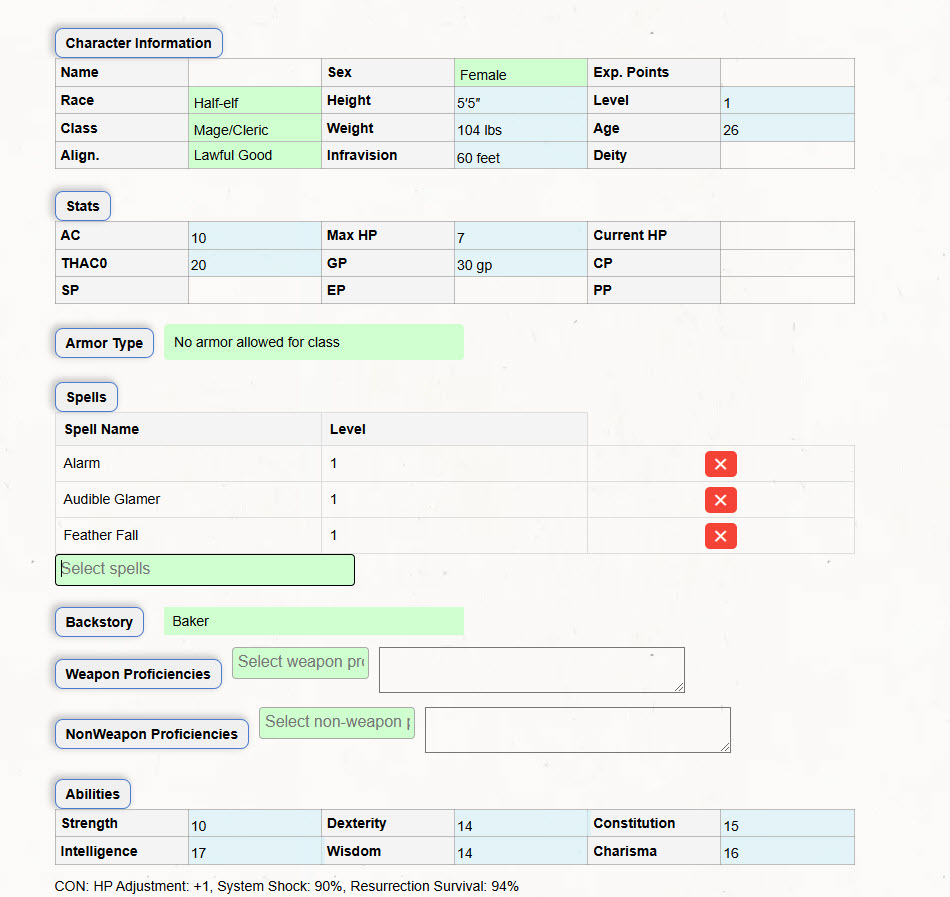The width and height of the screenshot is (950, 897).
Task: Click the Feather Fall spell name
Action: [101, 535]
